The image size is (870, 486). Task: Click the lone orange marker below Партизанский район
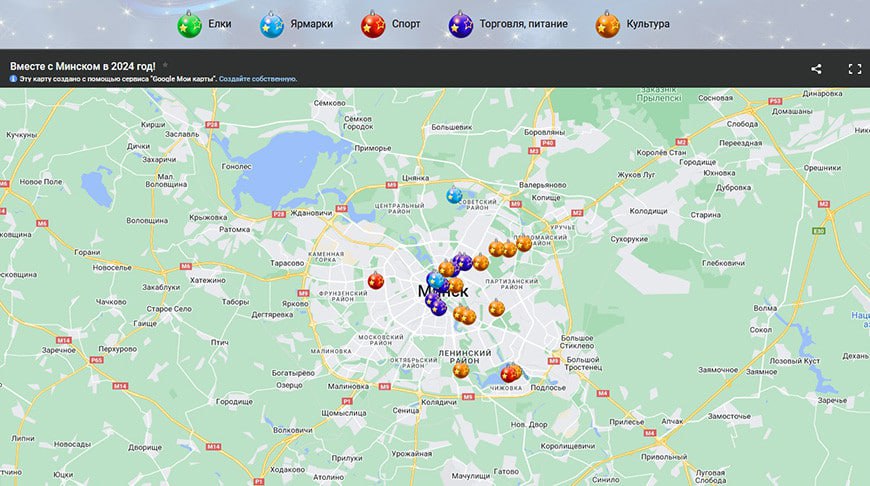[497, 308]
